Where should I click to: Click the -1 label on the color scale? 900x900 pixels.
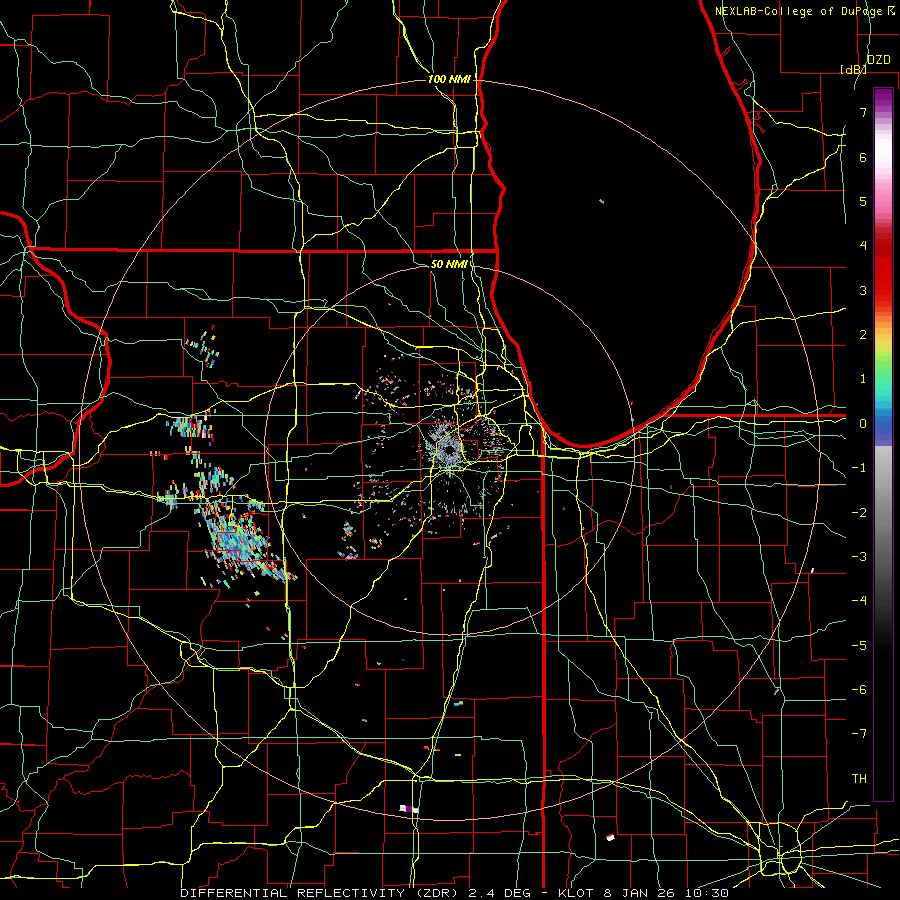coord(859,468)
